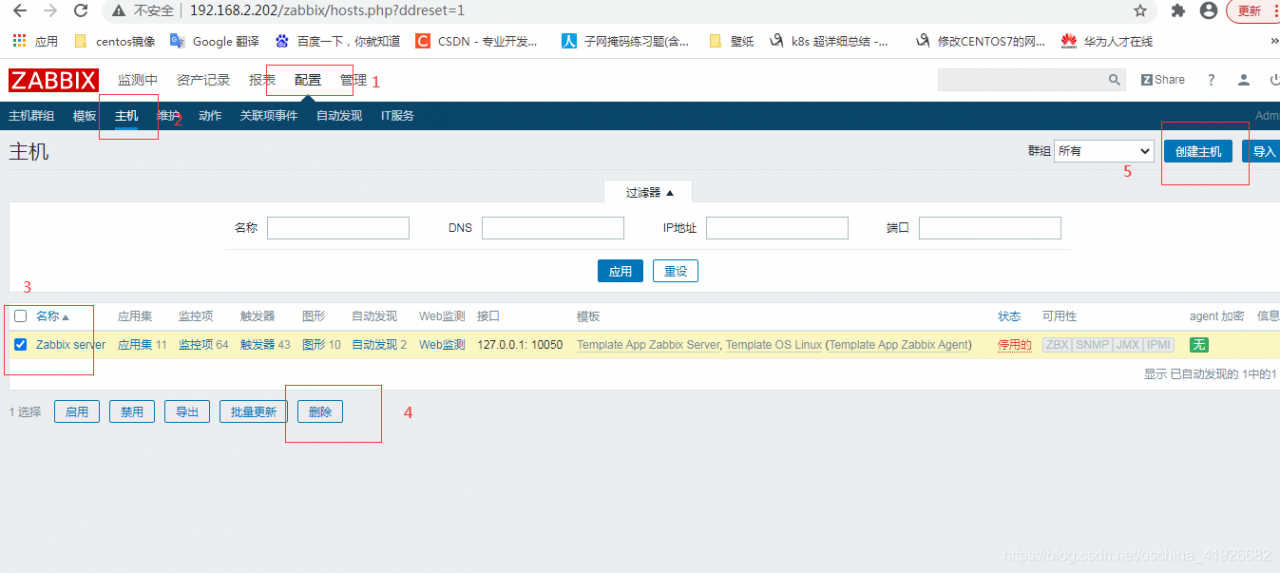This screenshot has width=1280, height=573.
Task: Open the help question mark icon
Action: (x=1211, y=80)
